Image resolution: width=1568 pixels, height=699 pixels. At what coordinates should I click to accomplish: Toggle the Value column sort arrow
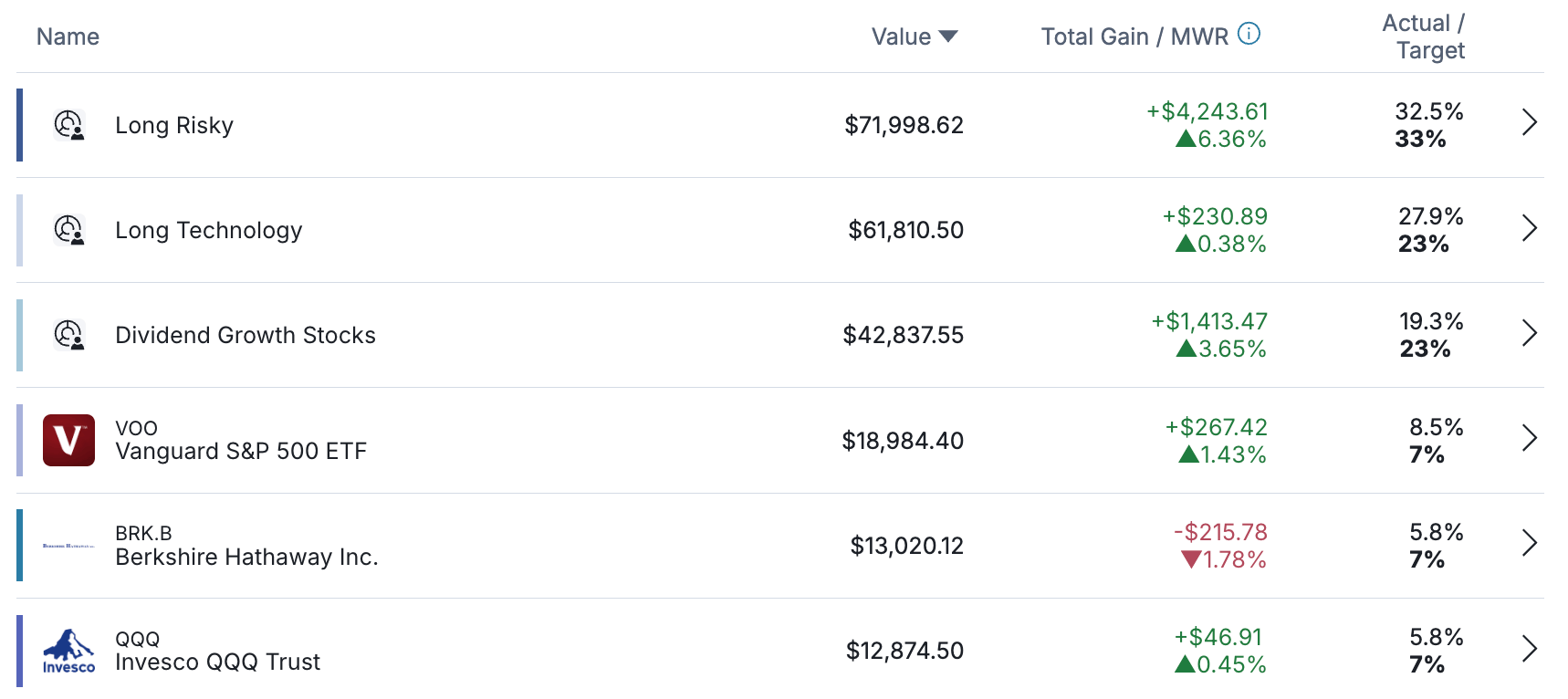(x=948, y=37)
